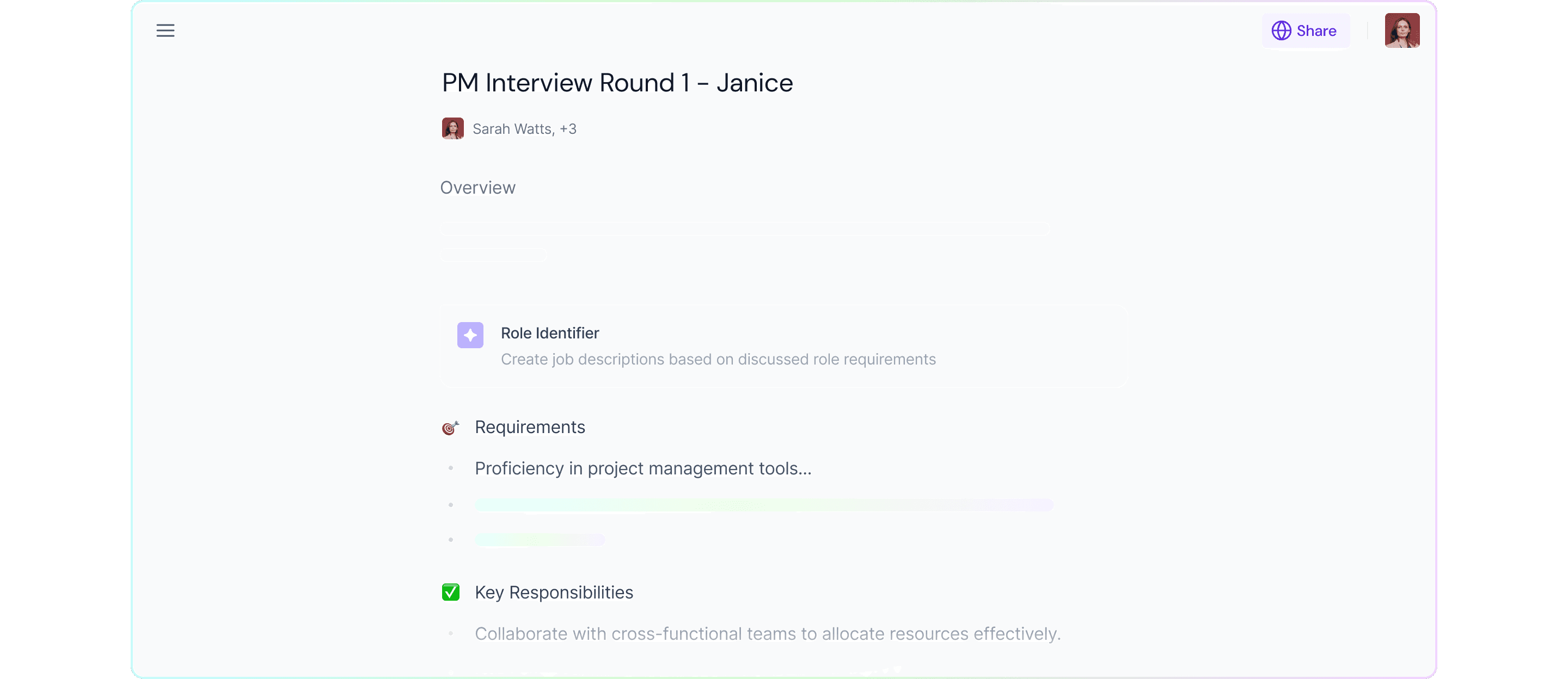Image resolution: width=1568 pixels, height=679 pixels.
Task: Click Proficiency in project management tools bullet
Action: (643, 468)
